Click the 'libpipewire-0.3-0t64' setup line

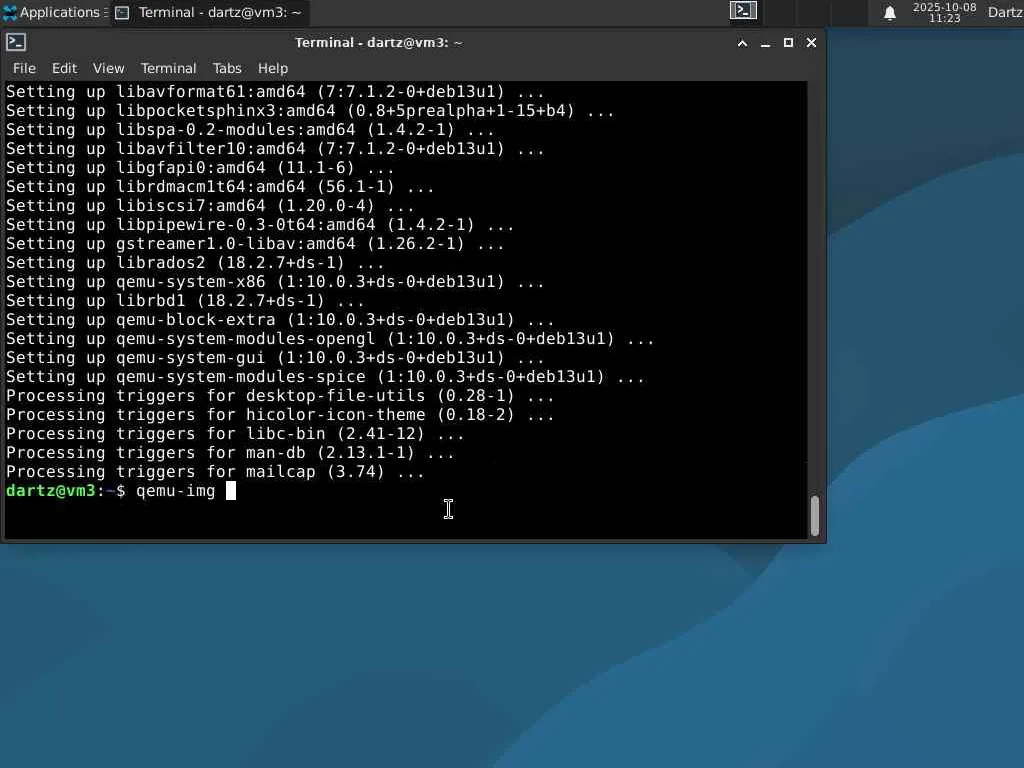point(260,225)
